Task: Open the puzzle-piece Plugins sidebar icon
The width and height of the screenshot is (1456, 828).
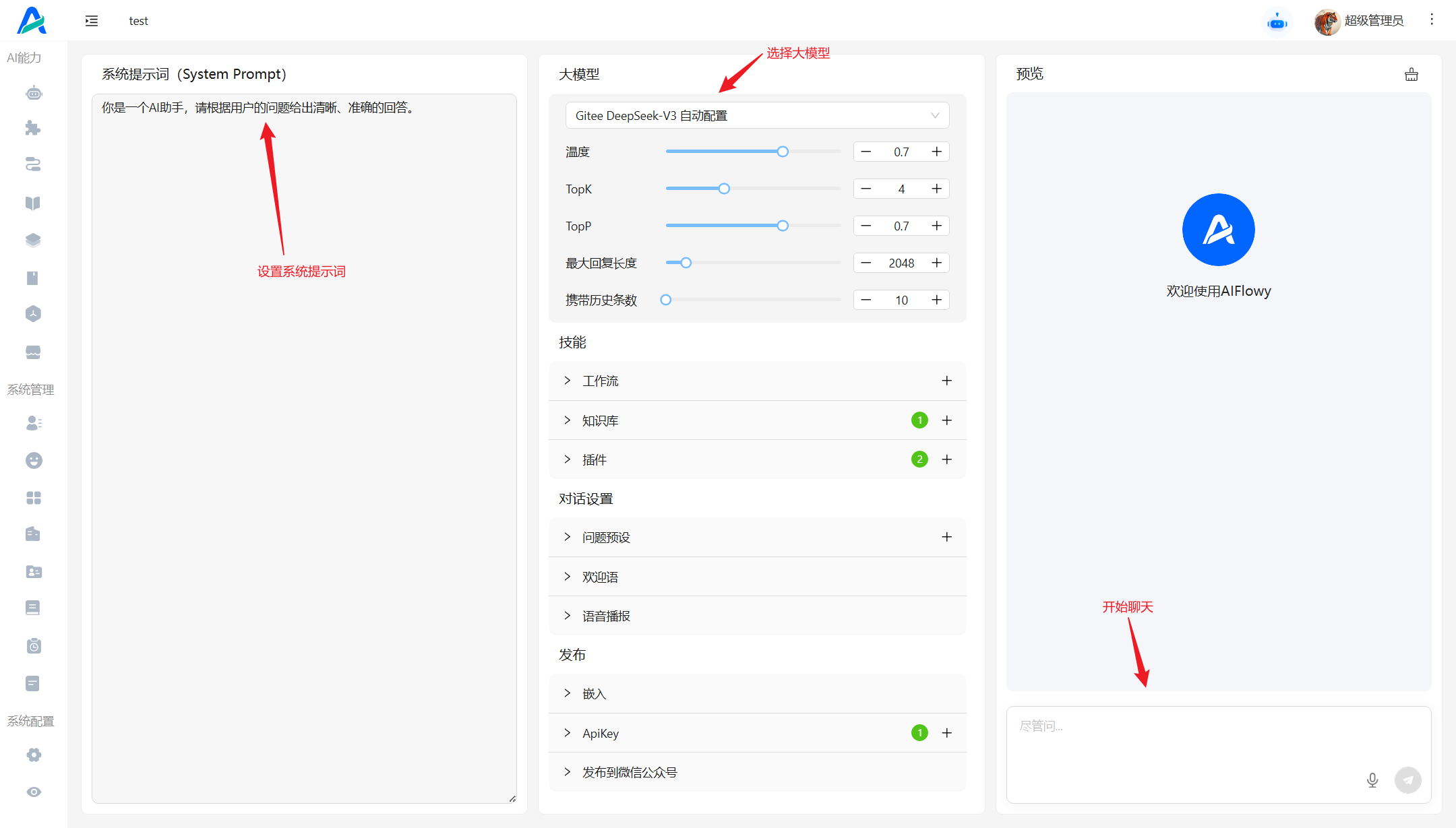Action: (x=33, y=128)
